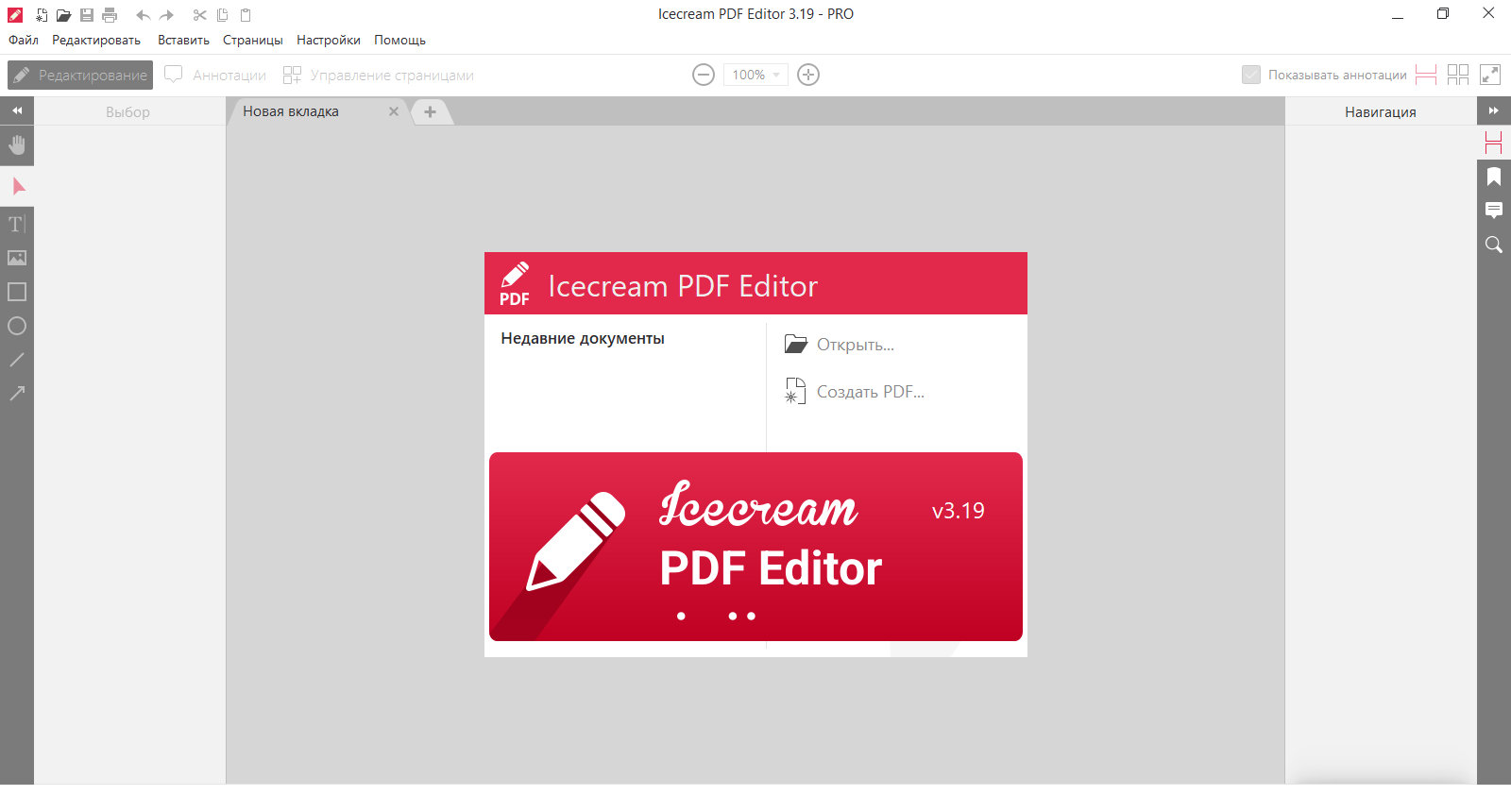This screenshot has width=1511, height=812.
Task: Click the v3.19 version label on splash
Action: [959, 511]
